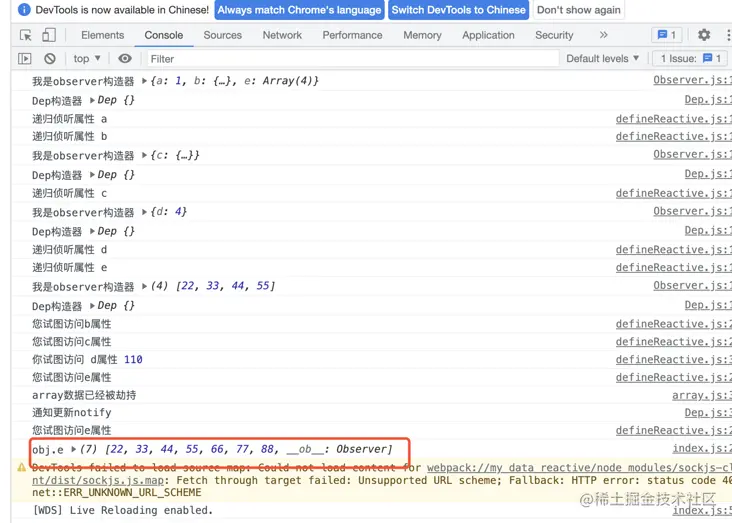The image size is (732, 523).
Task: Focus the console Filter field
Action: (x=353, y=59)
